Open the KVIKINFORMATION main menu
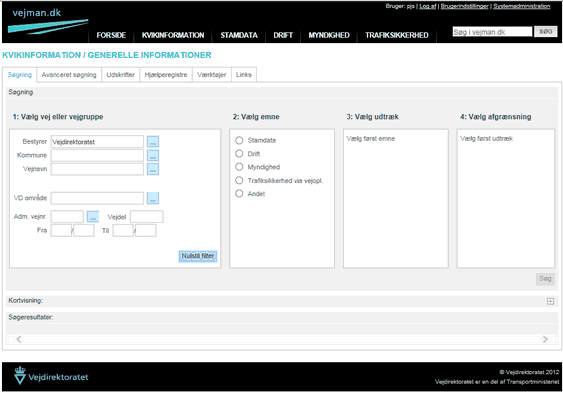This screenshot has width=563, height=394. (x=173, y=35)
